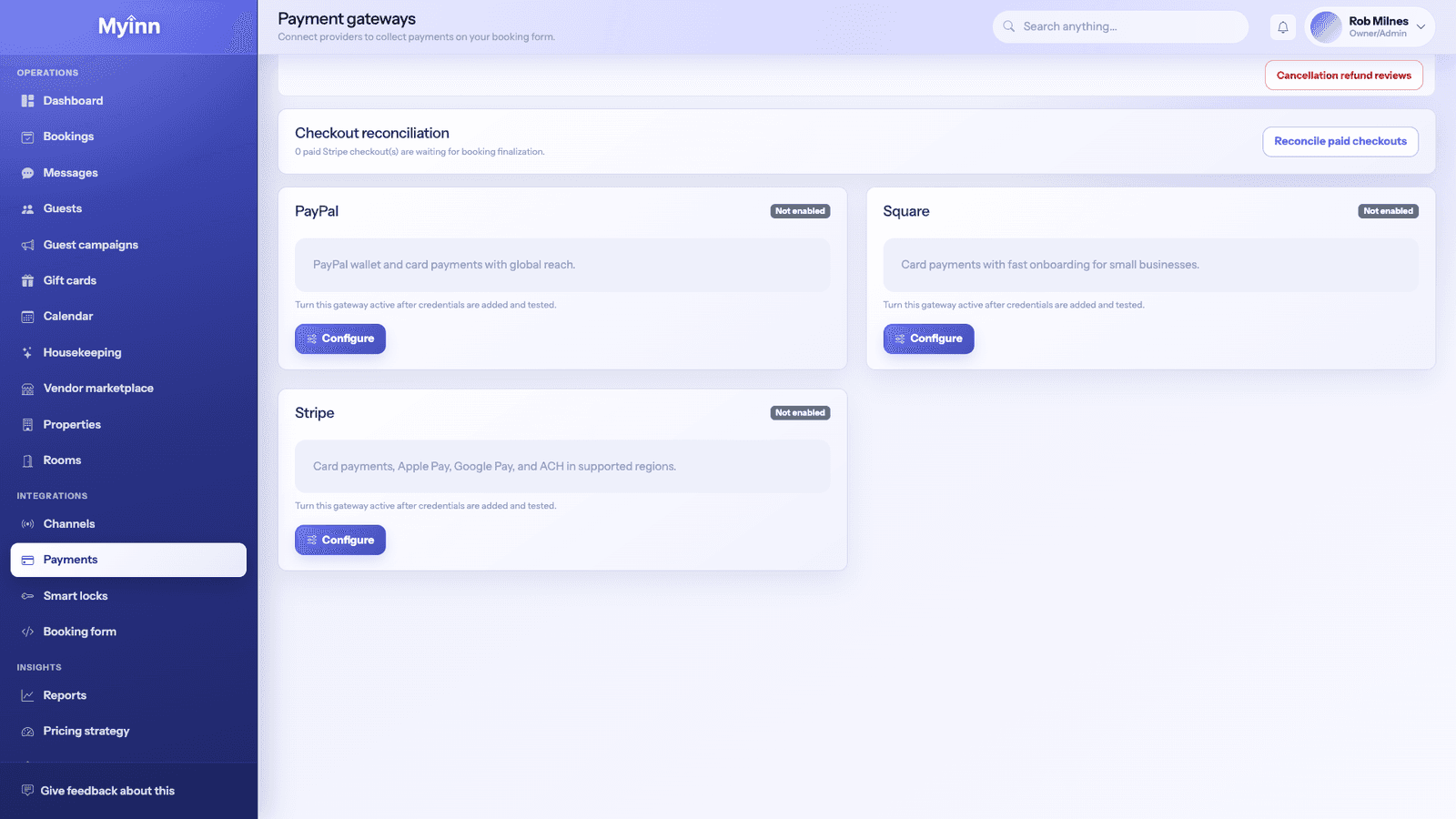1456x819 pixels.
Task: Click the Dashboard grid icon in sidebar
Action: point(27,101)
